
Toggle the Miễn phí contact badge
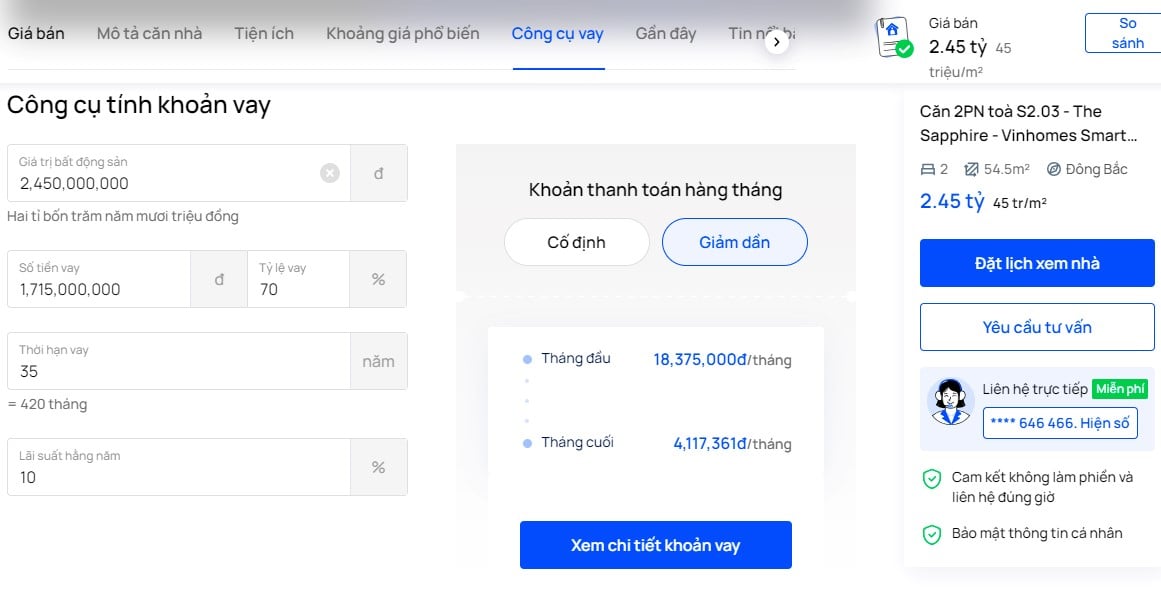tap(1120, 388)
